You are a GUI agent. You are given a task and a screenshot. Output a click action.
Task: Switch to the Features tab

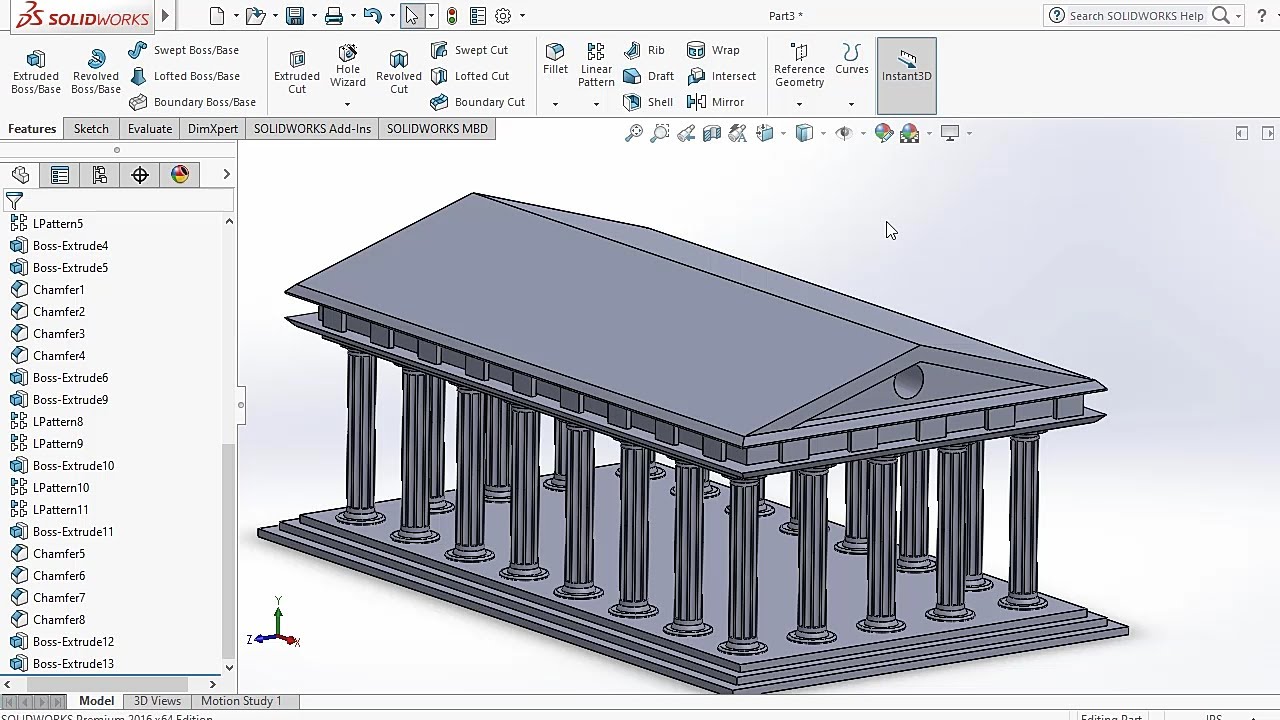[32, 129]
